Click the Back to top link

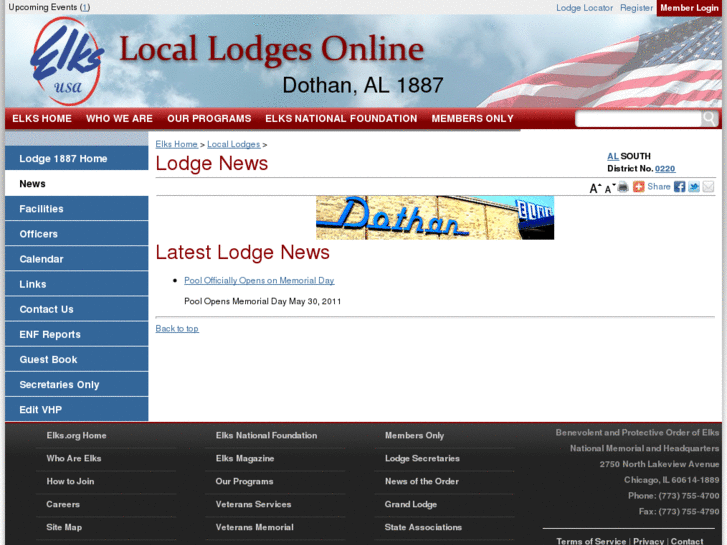(177, 328)
